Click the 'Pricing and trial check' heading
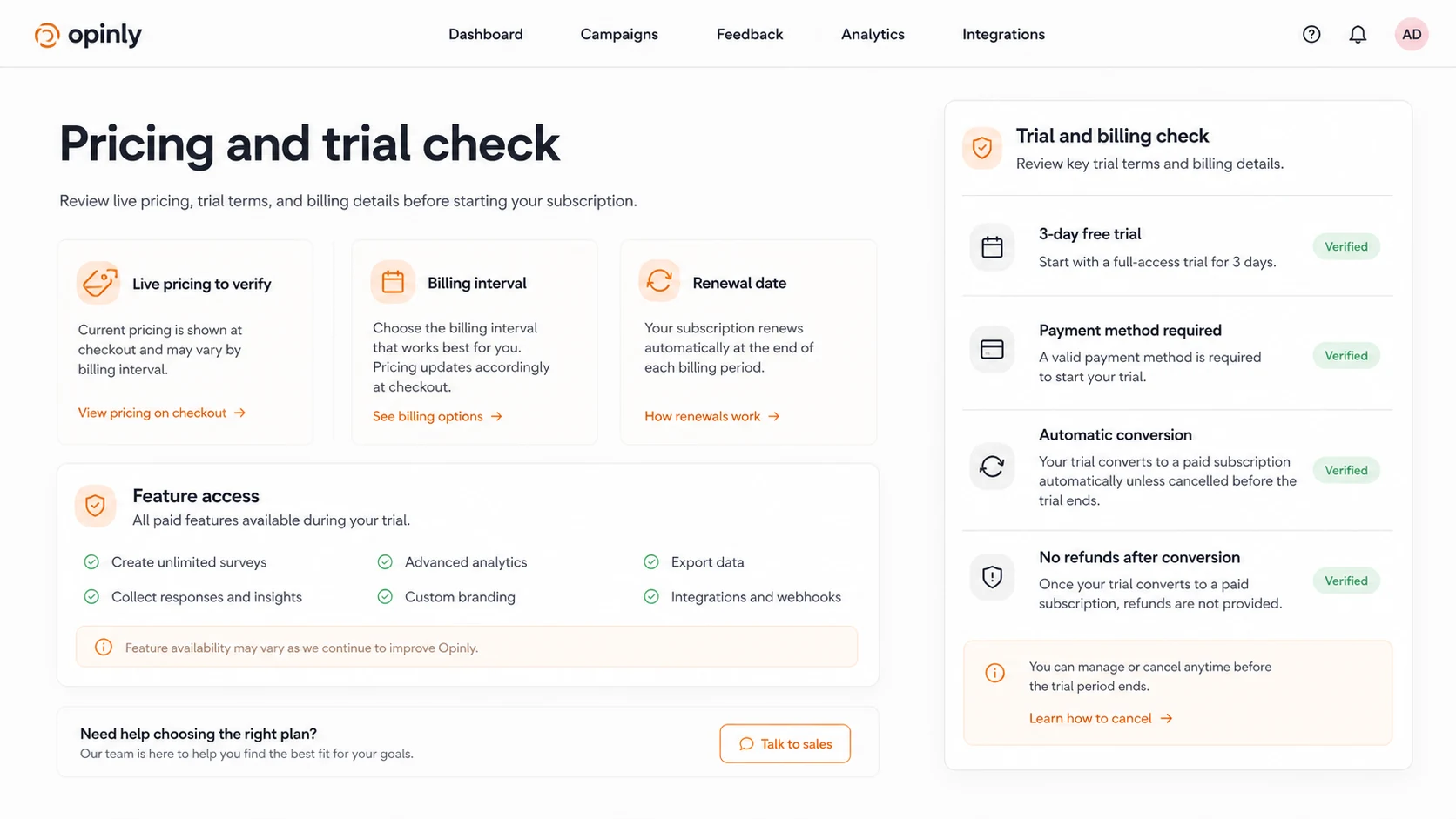This screenshot has height=819, width=1456. pyautogui.click(x=309, y=144)
